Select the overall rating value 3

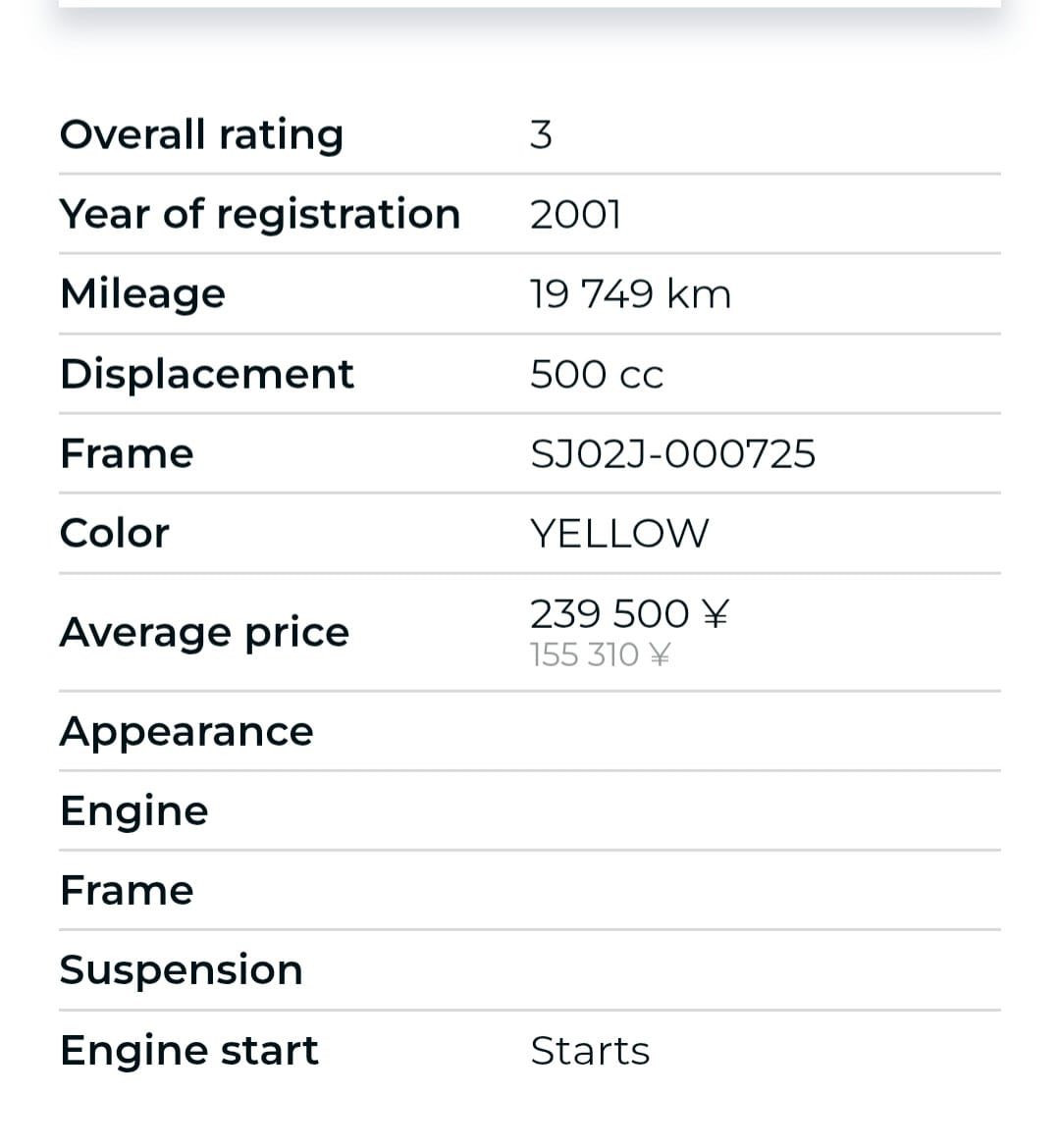pyautogui.click(x=541, y=134)
